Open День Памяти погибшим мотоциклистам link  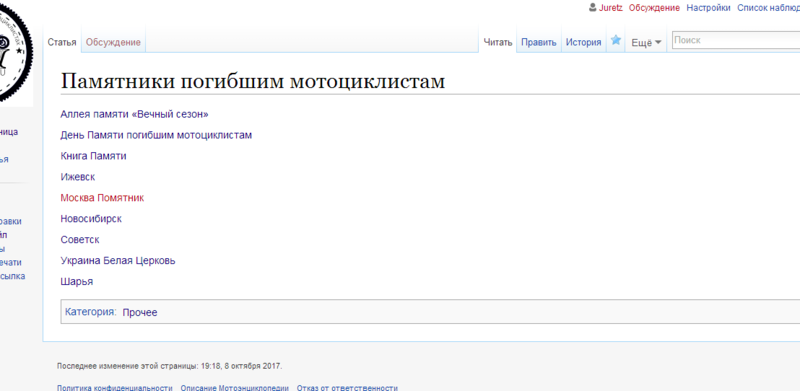click(x=156, y=135)
